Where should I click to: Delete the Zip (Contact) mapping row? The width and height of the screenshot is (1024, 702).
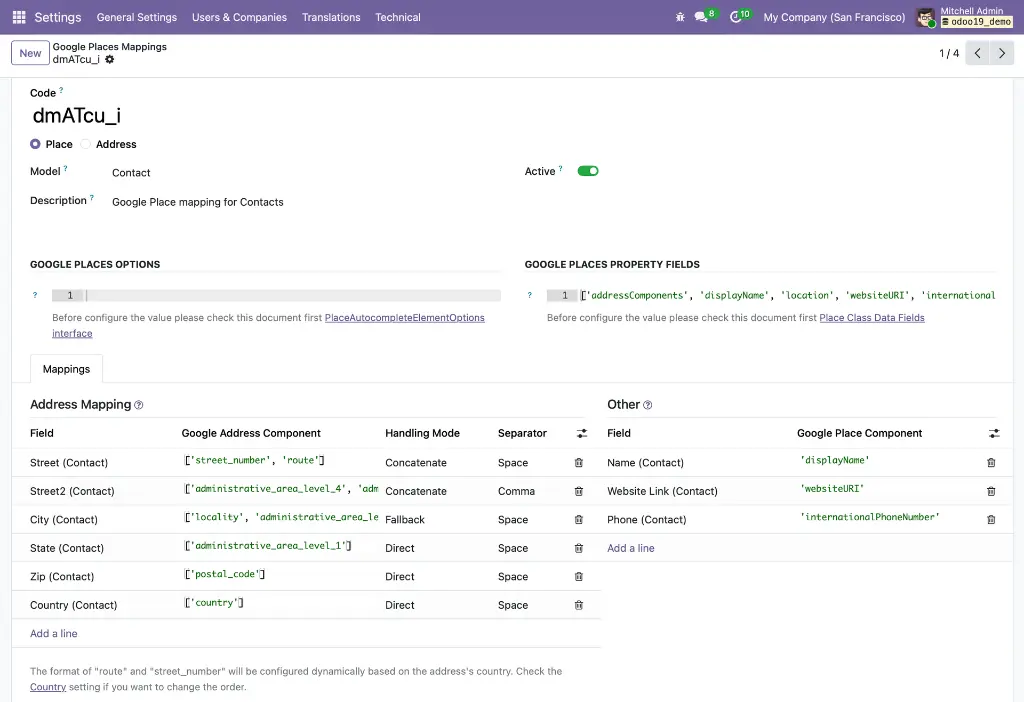click(x=579, y=577)
